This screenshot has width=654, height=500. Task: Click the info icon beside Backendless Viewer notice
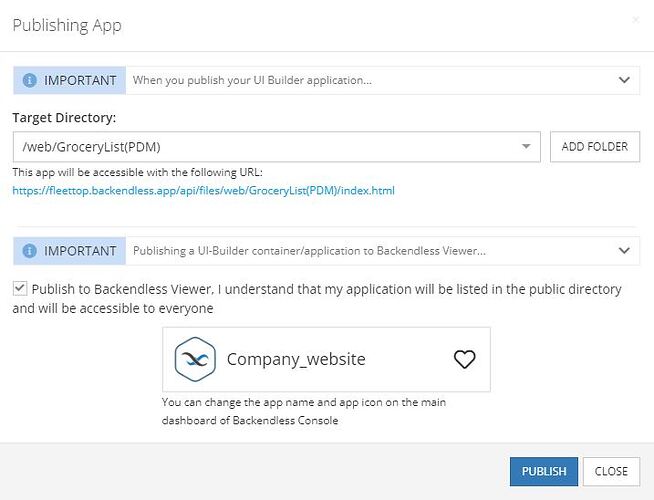[x=29, y=251]
